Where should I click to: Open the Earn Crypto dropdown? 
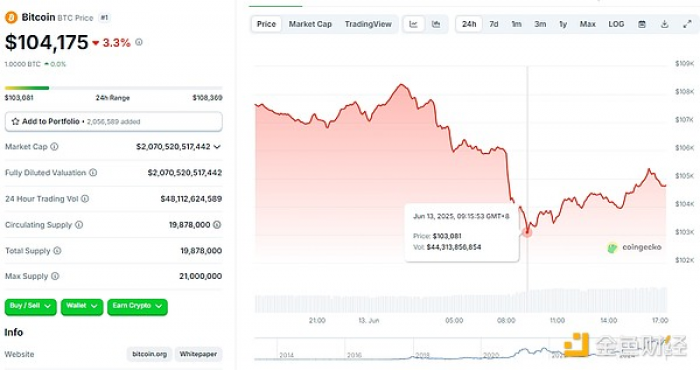click(x=137, y=306)
